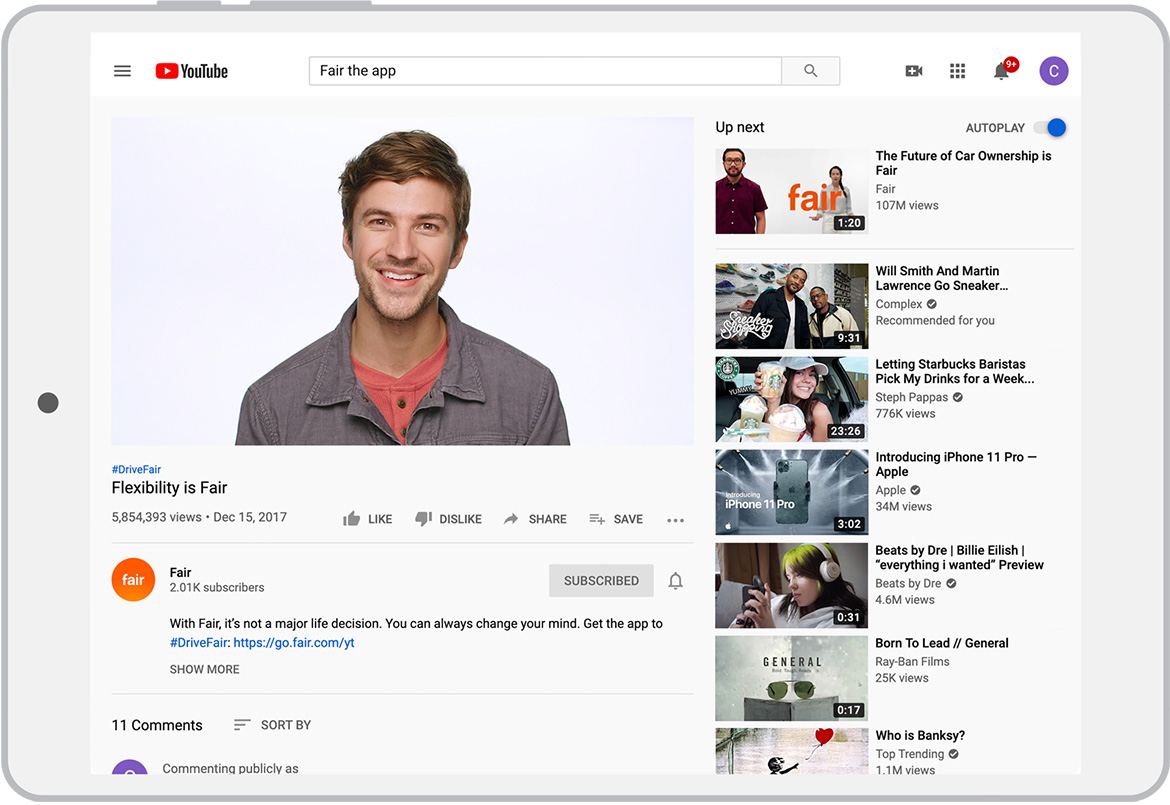Open the Starbucks Baristas video thumbnail

click(792, 399)
